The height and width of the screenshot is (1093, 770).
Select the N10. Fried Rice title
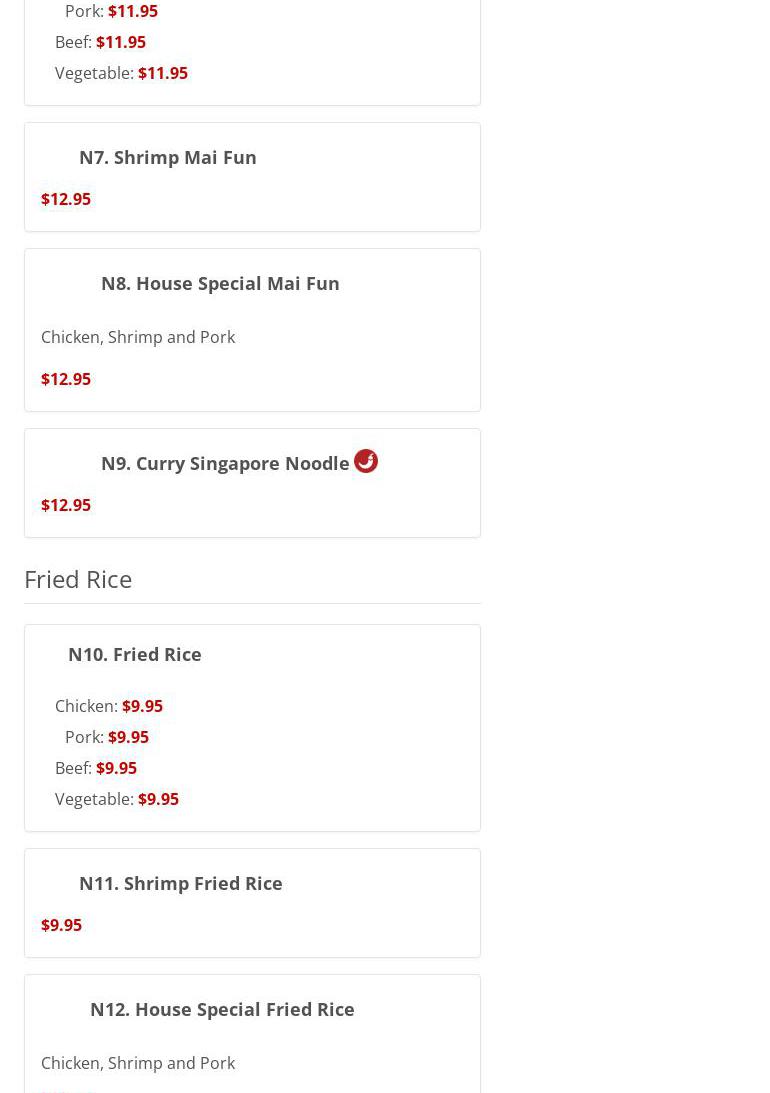(135, 654)
